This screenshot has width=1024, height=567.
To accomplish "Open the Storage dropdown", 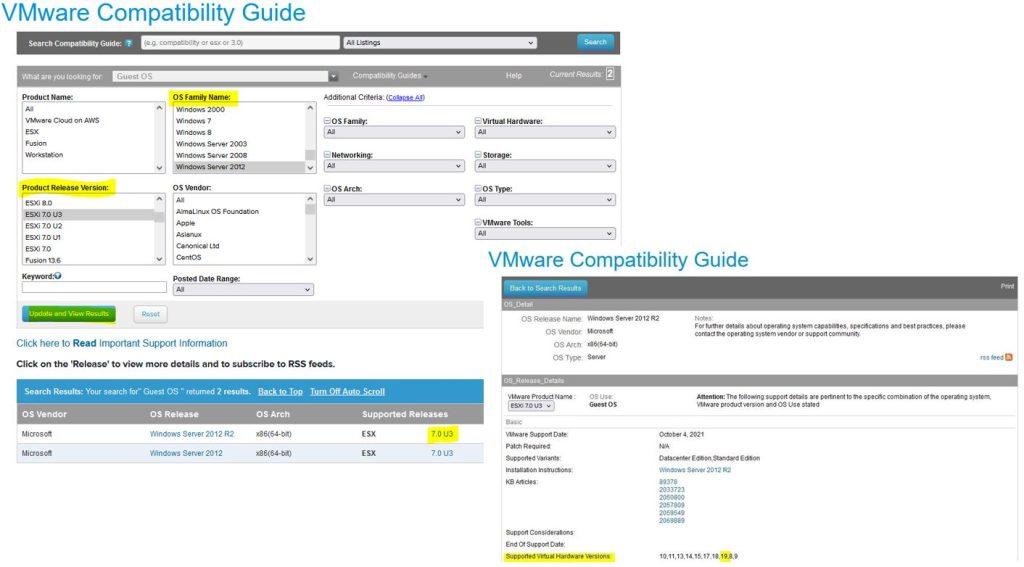I will click(x=545, y=166).
